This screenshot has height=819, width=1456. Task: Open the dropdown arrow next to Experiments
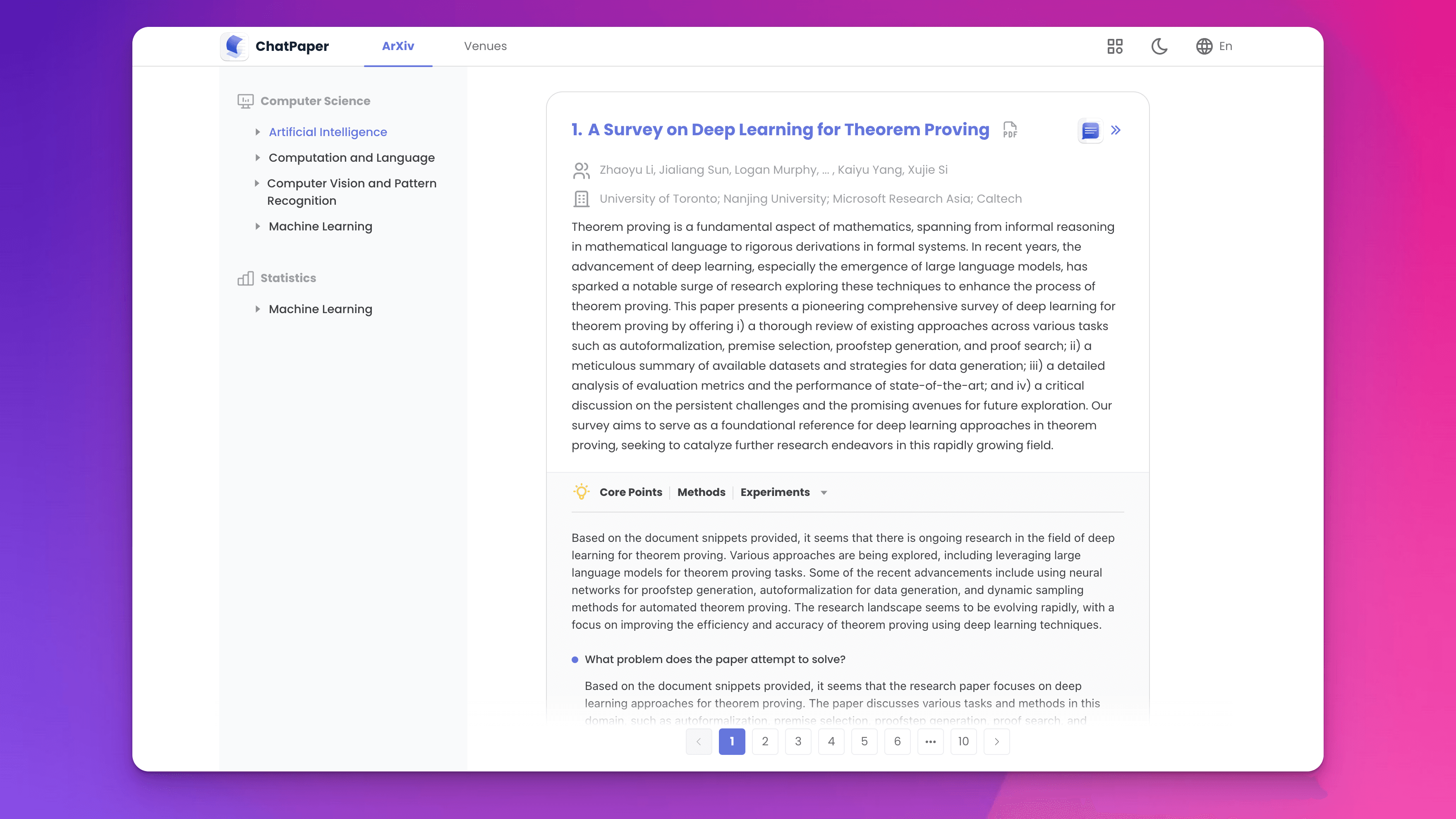[824, 493]
